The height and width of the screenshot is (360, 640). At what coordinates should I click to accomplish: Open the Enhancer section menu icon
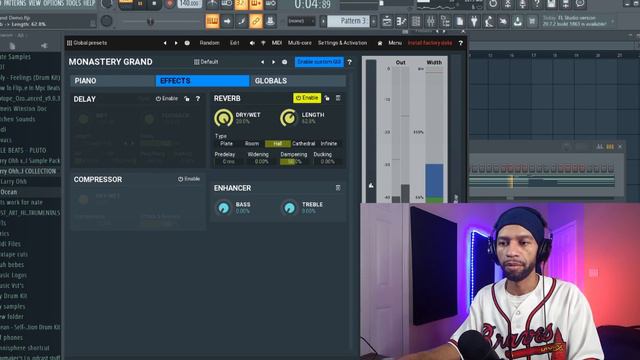pos(338,188)
